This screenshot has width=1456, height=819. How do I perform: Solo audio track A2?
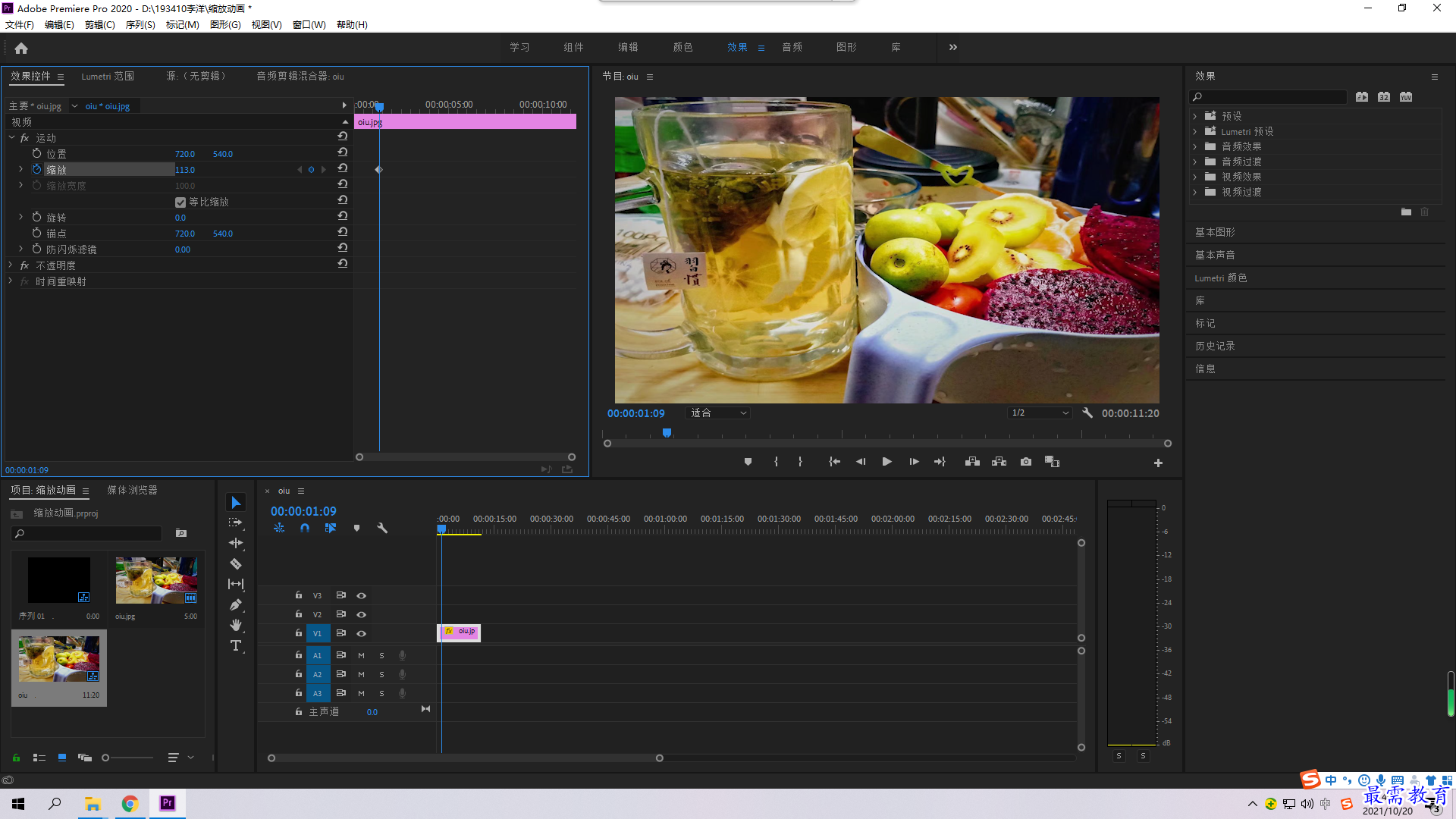click(381, 674)
